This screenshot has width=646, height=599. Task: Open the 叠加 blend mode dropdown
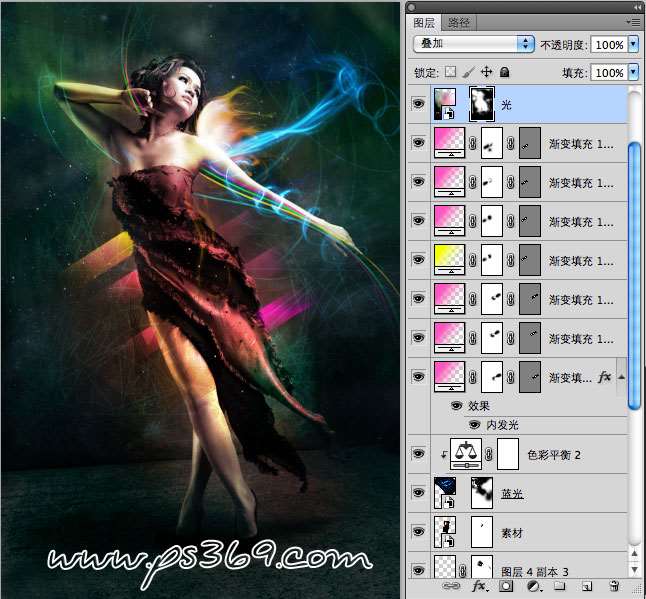pyautogui.click(x=474, y=43)
